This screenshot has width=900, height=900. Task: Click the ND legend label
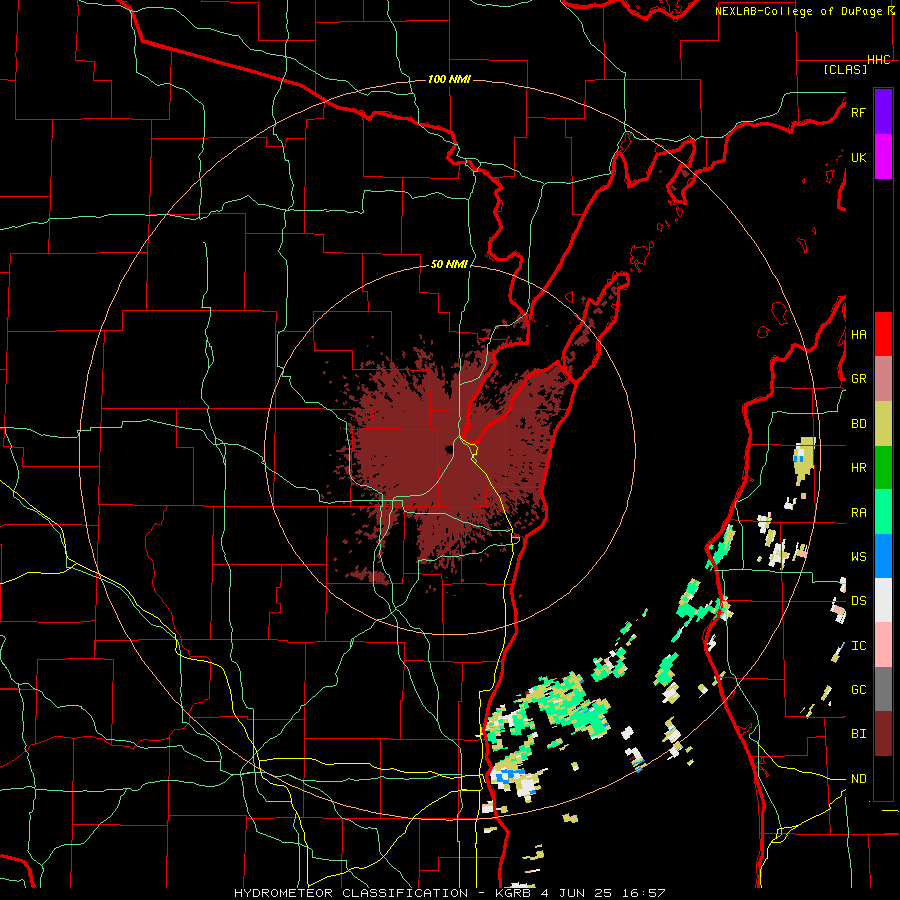(858, 779)
